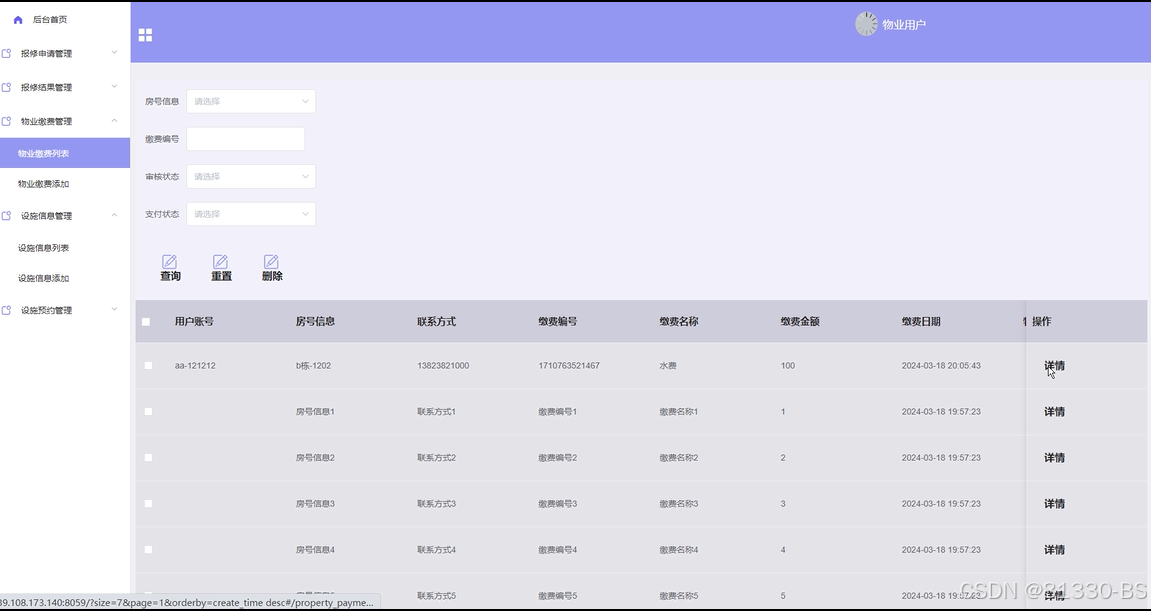Click the 重置 reset icon
Viewport: 1151px width, 611px height.
(x=220, y=261)
